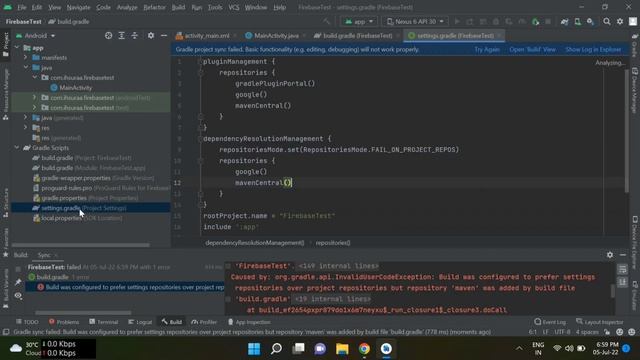
Task: Toggle the eye view filter in build panel
Action: point(18,296)
